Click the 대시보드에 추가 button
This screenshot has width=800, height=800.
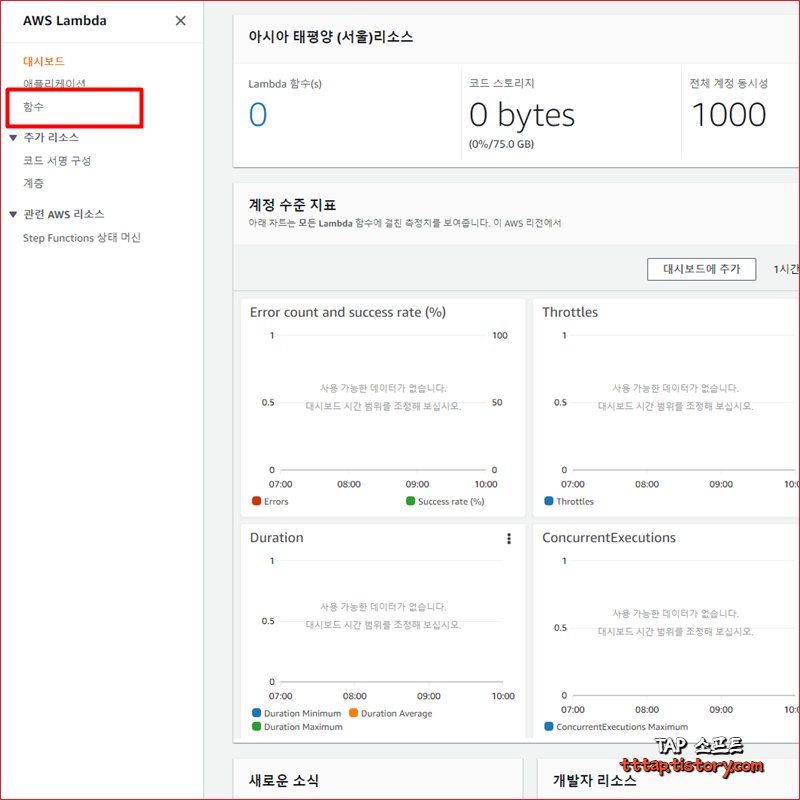point(702,269)
